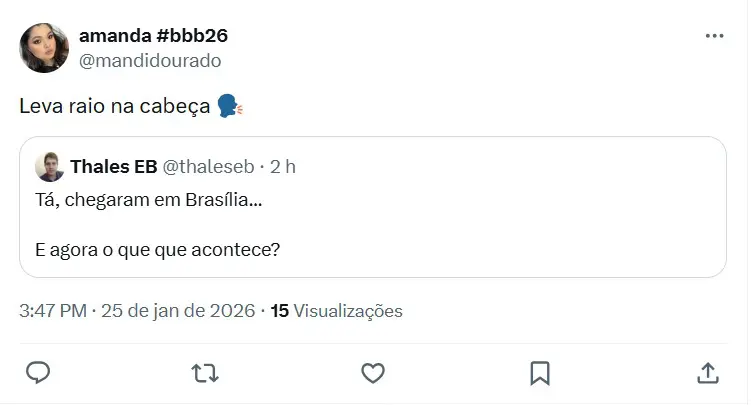View the 15 Visualizações count
The image size is (751, 405).
pos(337,311)
